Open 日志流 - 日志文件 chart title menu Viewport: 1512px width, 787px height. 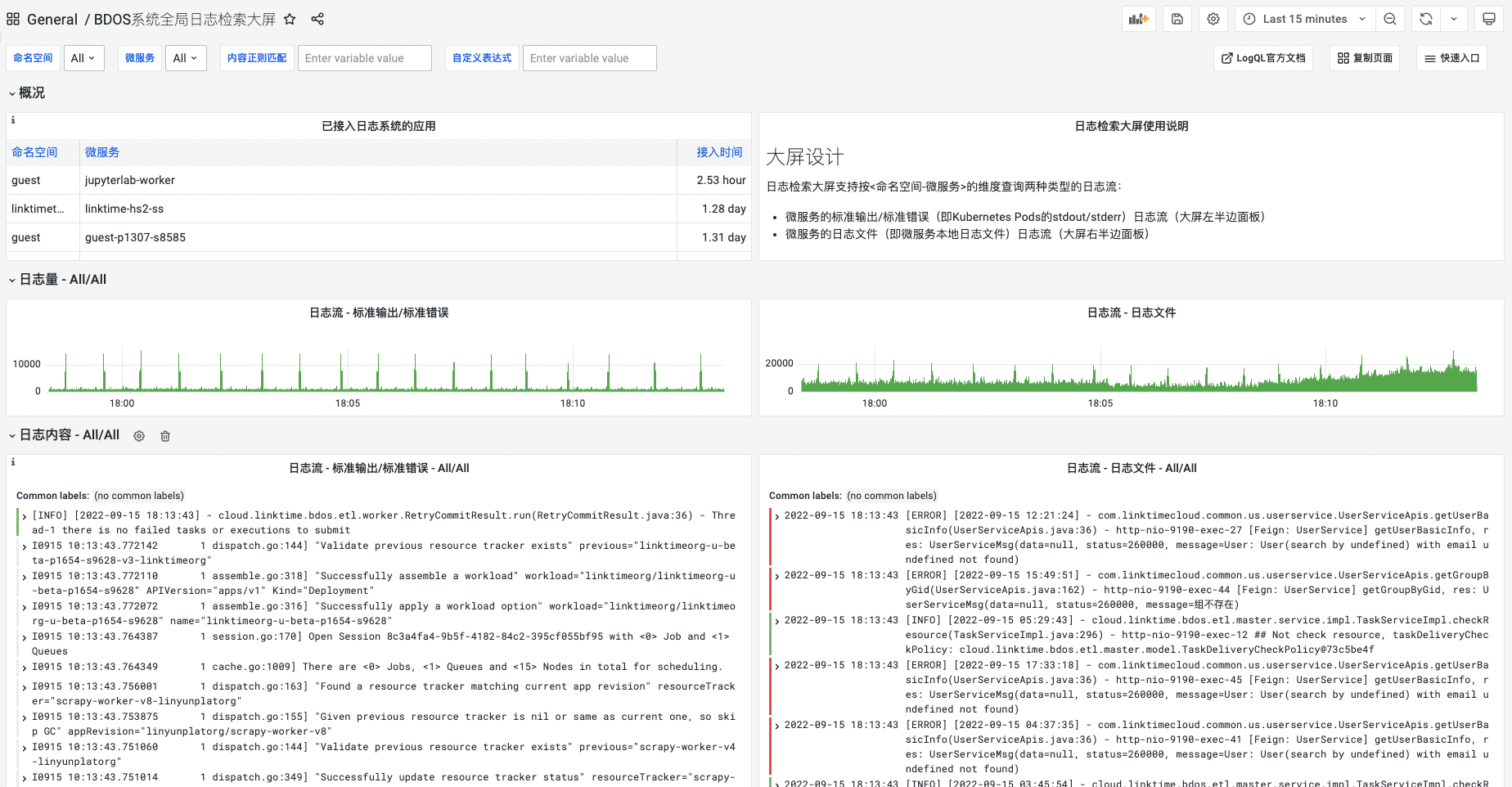(1132, 313)
